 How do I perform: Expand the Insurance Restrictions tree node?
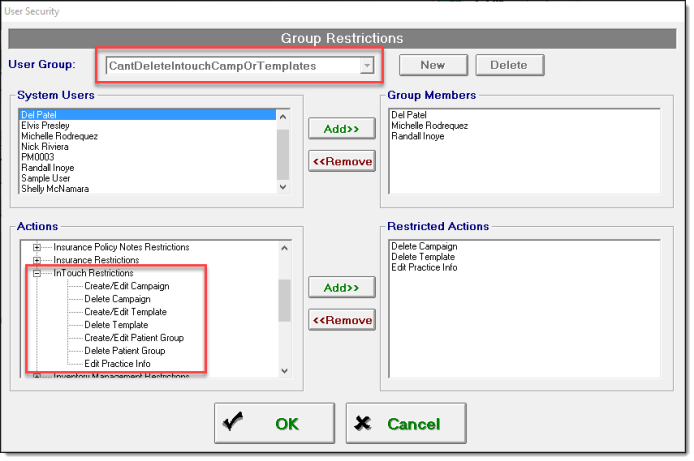[38, 260]
